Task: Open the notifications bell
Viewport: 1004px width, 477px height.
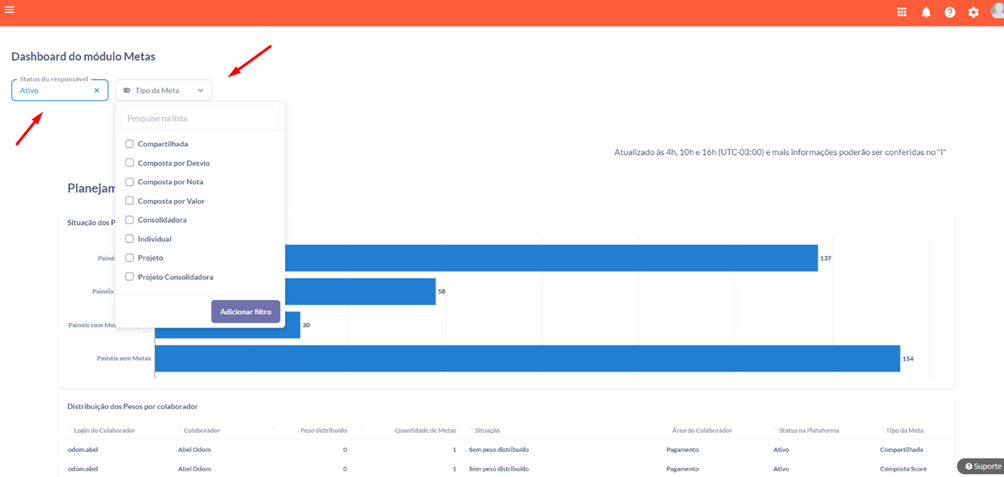Action: tap(926, 12)
